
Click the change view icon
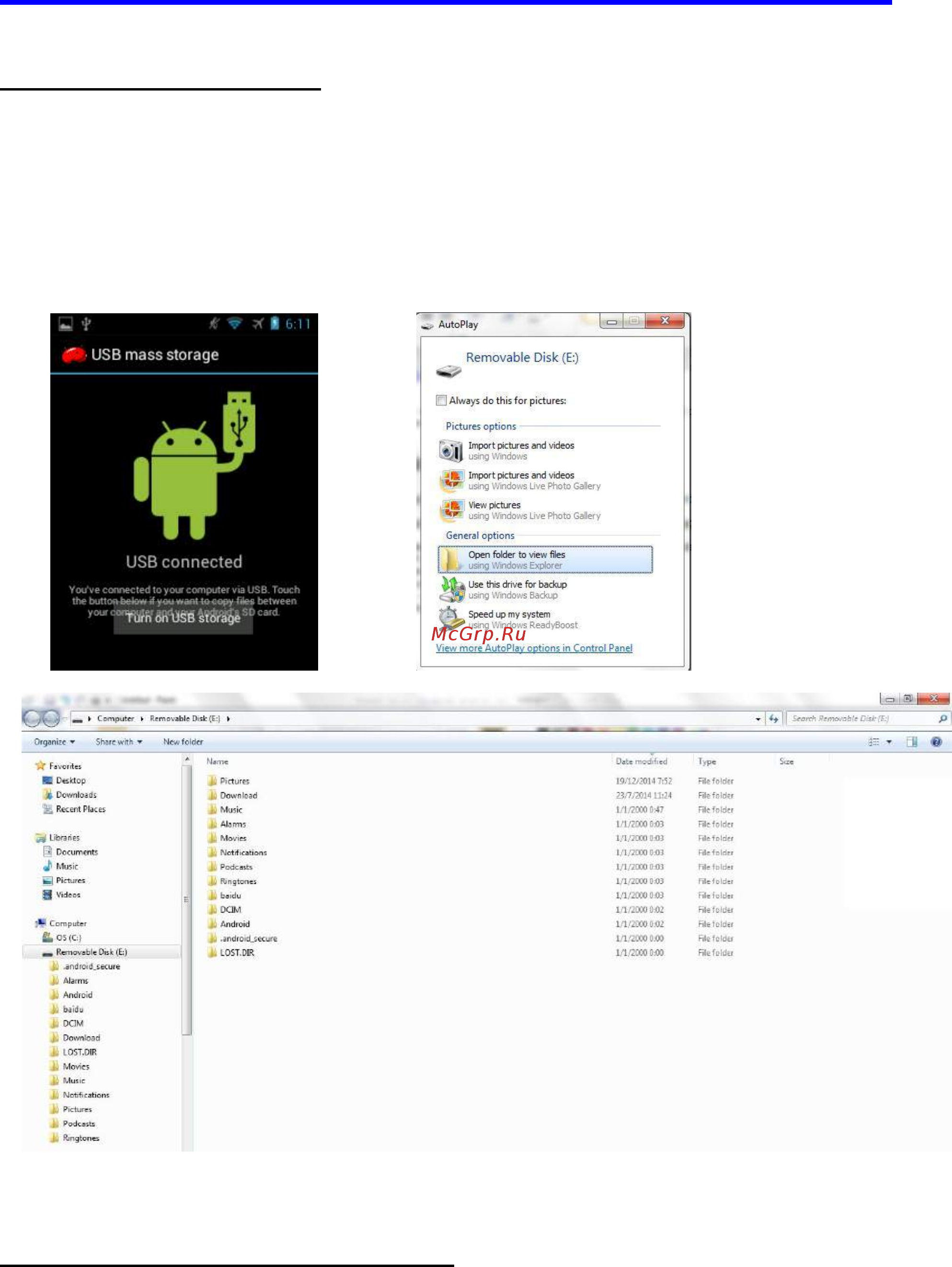[873, 742]
